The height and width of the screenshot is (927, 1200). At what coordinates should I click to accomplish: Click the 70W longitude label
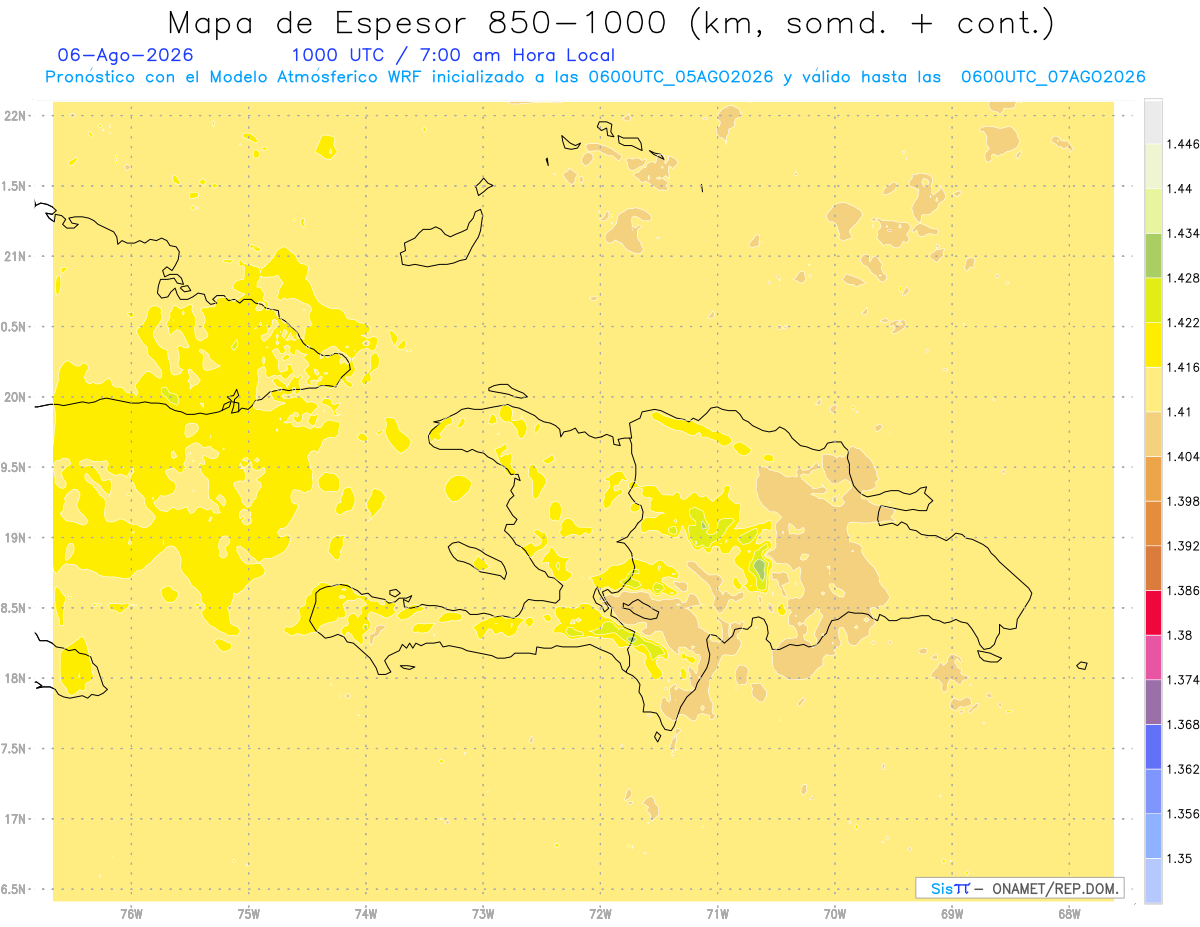835,914
